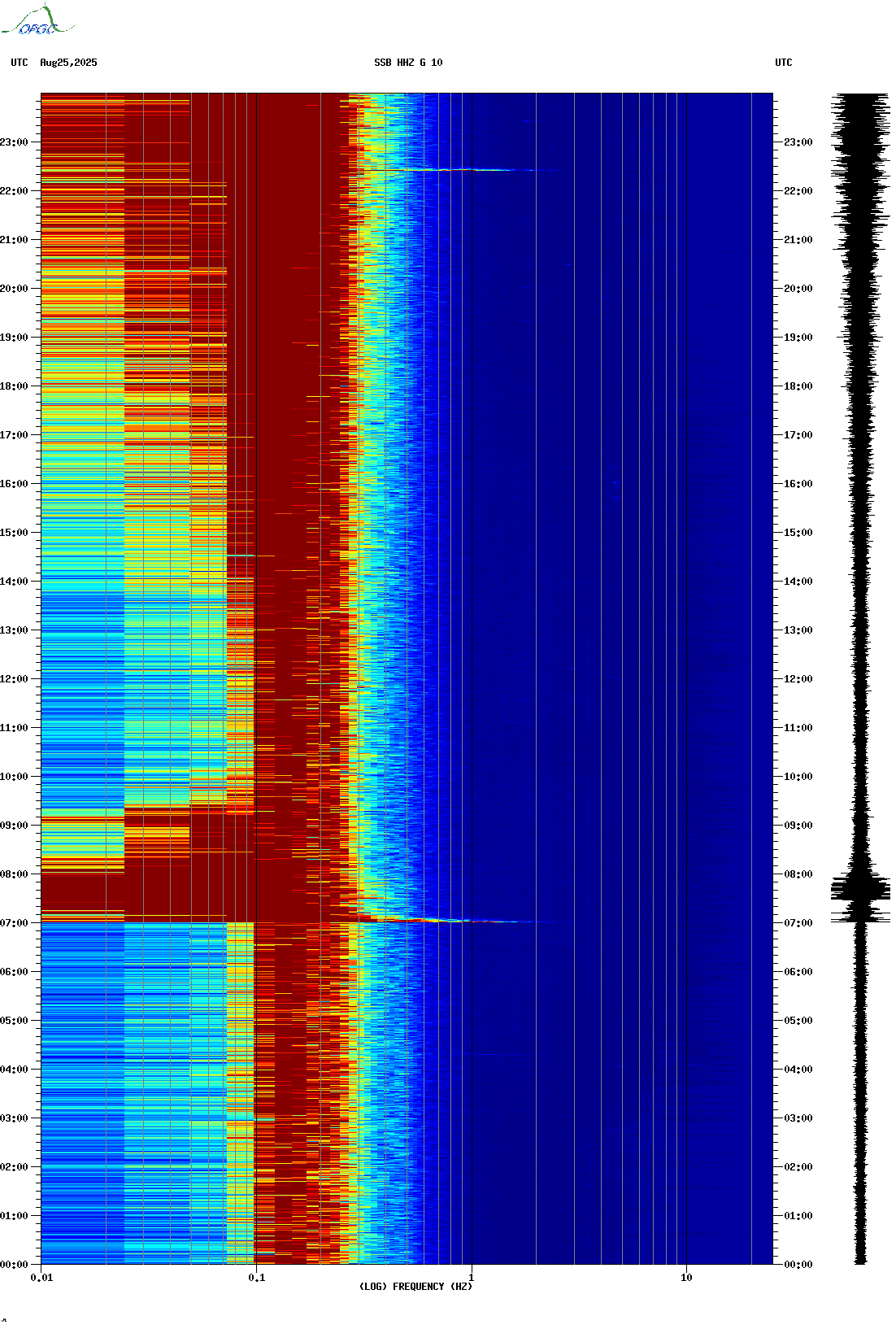Click the right axis 23:00 time label
Viewport: 896px width, 1329px height.
pyautogui.click(x=798, y=142)
